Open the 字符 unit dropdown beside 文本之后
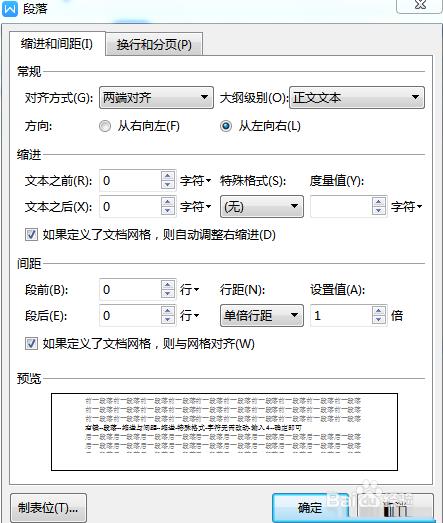 [x=195, y=207]
